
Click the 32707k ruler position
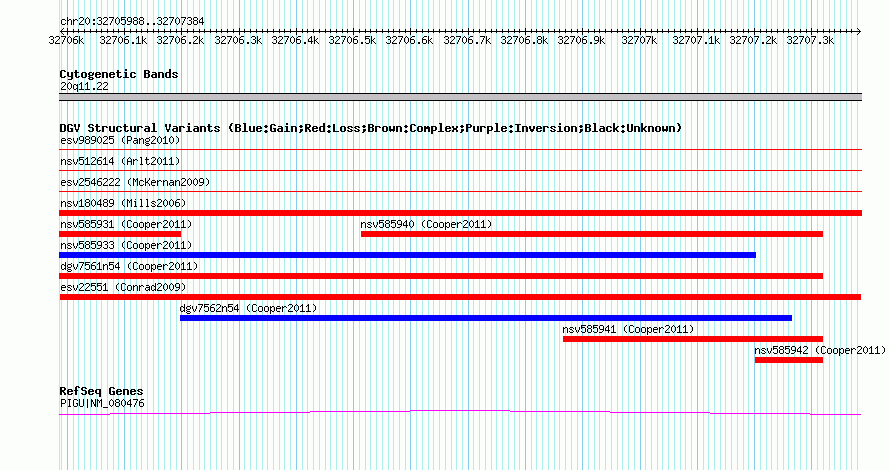[x=639, y=40]
